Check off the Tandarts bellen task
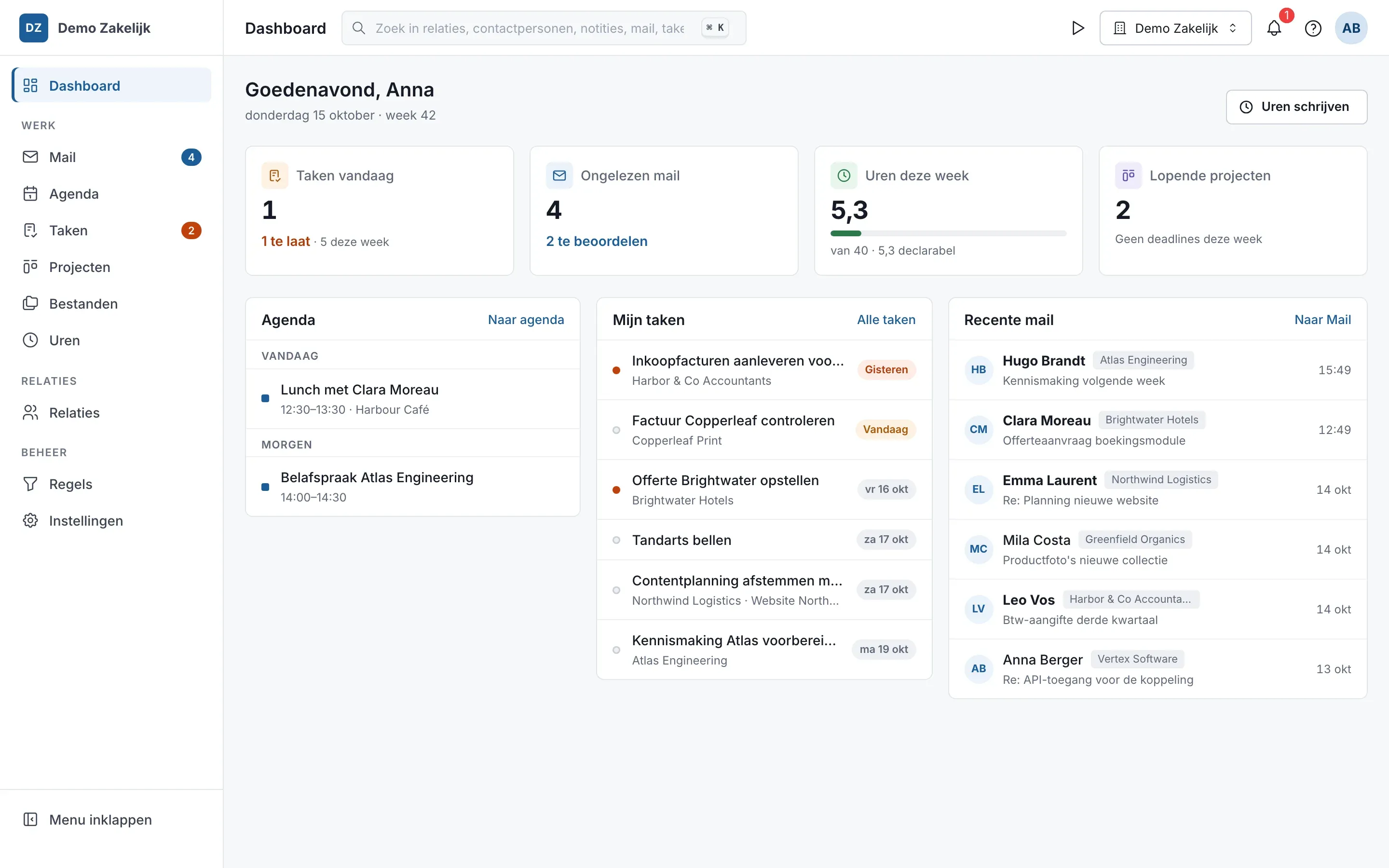Screen dimensions: 1389x868 point(616,540)
